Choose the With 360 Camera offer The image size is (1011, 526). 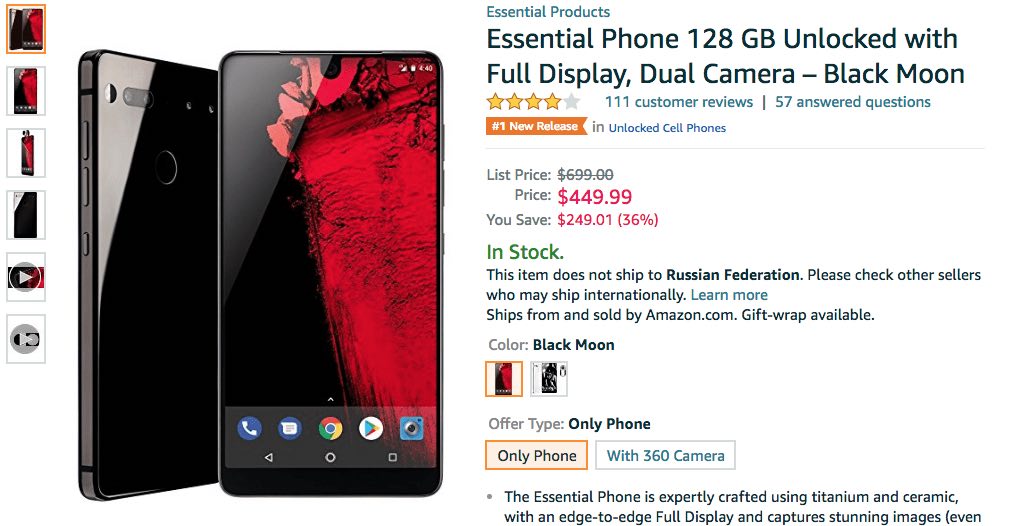665,455
